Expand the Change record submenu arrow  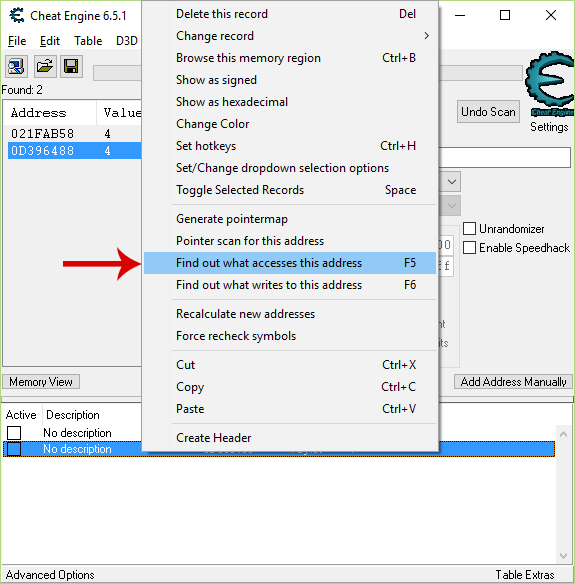[426, 36]
